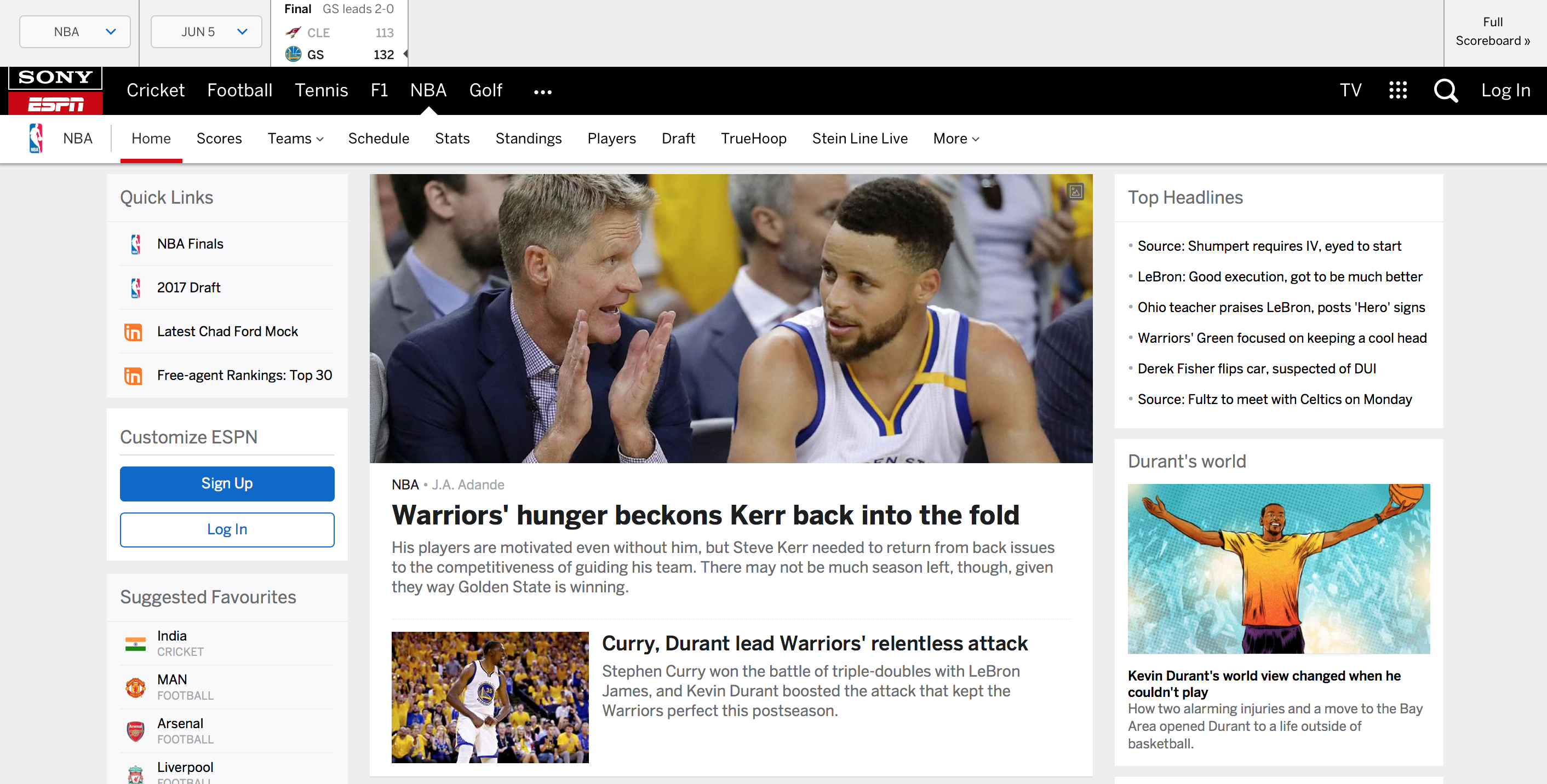Open the search magnifier icon
This screenshot has width=1547, height=784.
tap(1446, 91)
